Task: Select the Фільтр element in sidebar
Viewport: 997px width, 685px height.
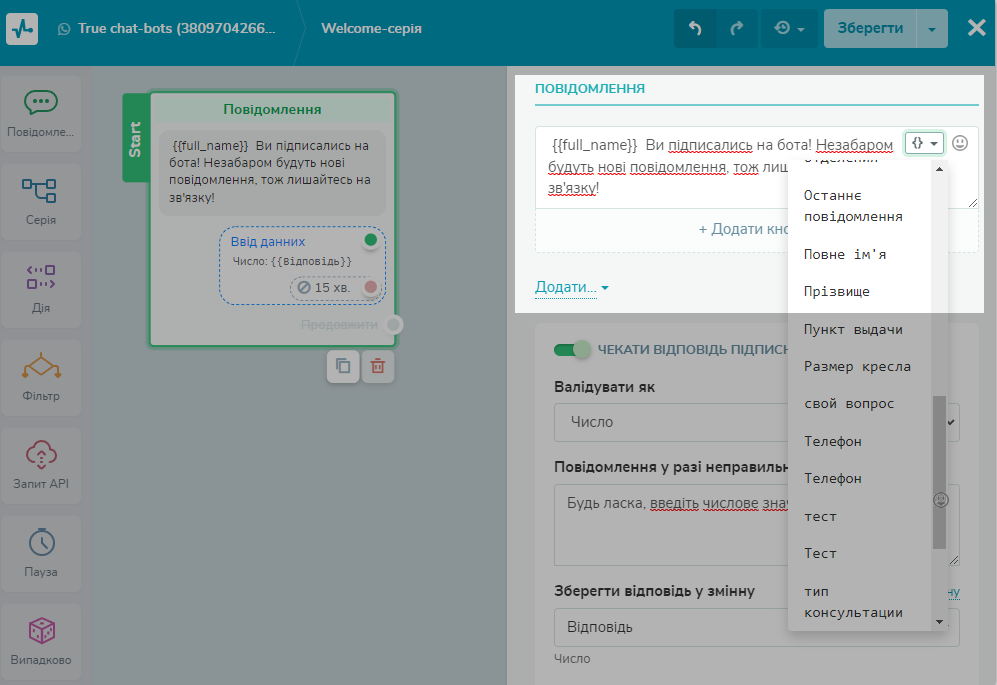Action: (41, 377)
